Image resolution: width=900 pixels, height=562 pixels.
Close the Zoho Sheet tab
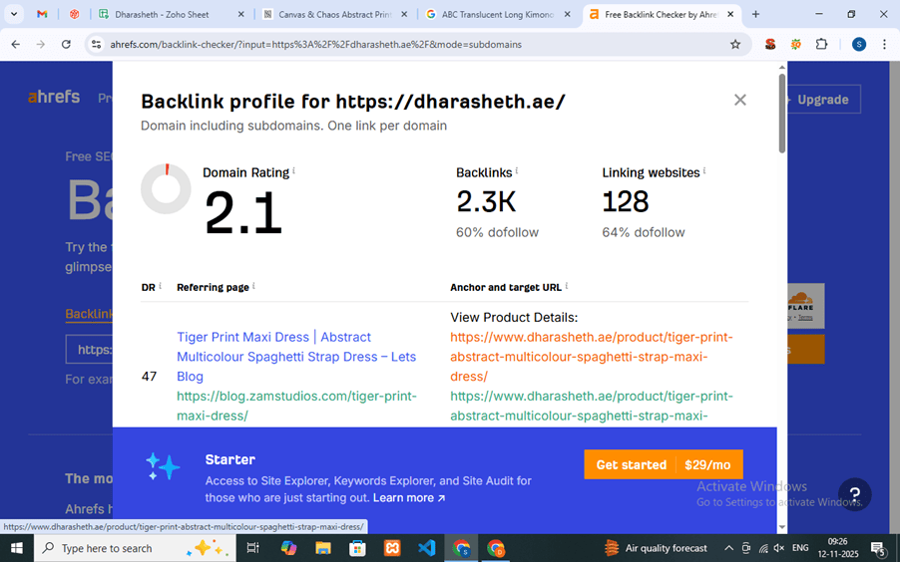tap(241, 14)
